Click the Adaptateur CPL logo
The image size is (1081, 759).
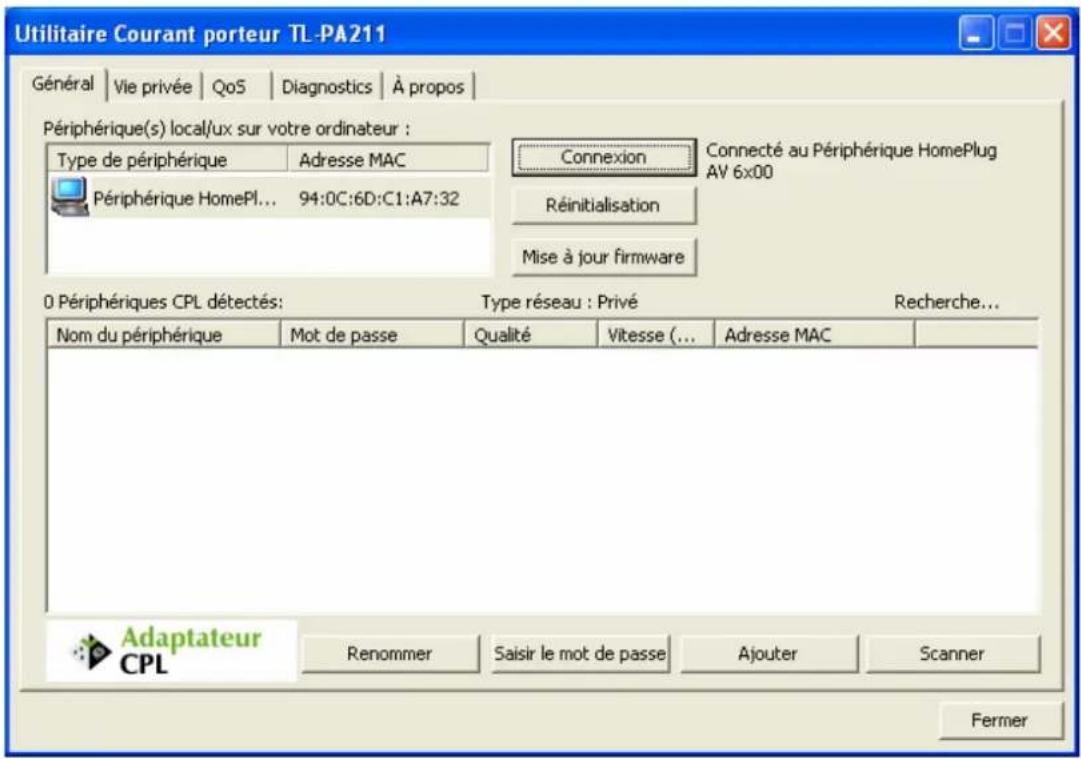[x=171, y=650]
